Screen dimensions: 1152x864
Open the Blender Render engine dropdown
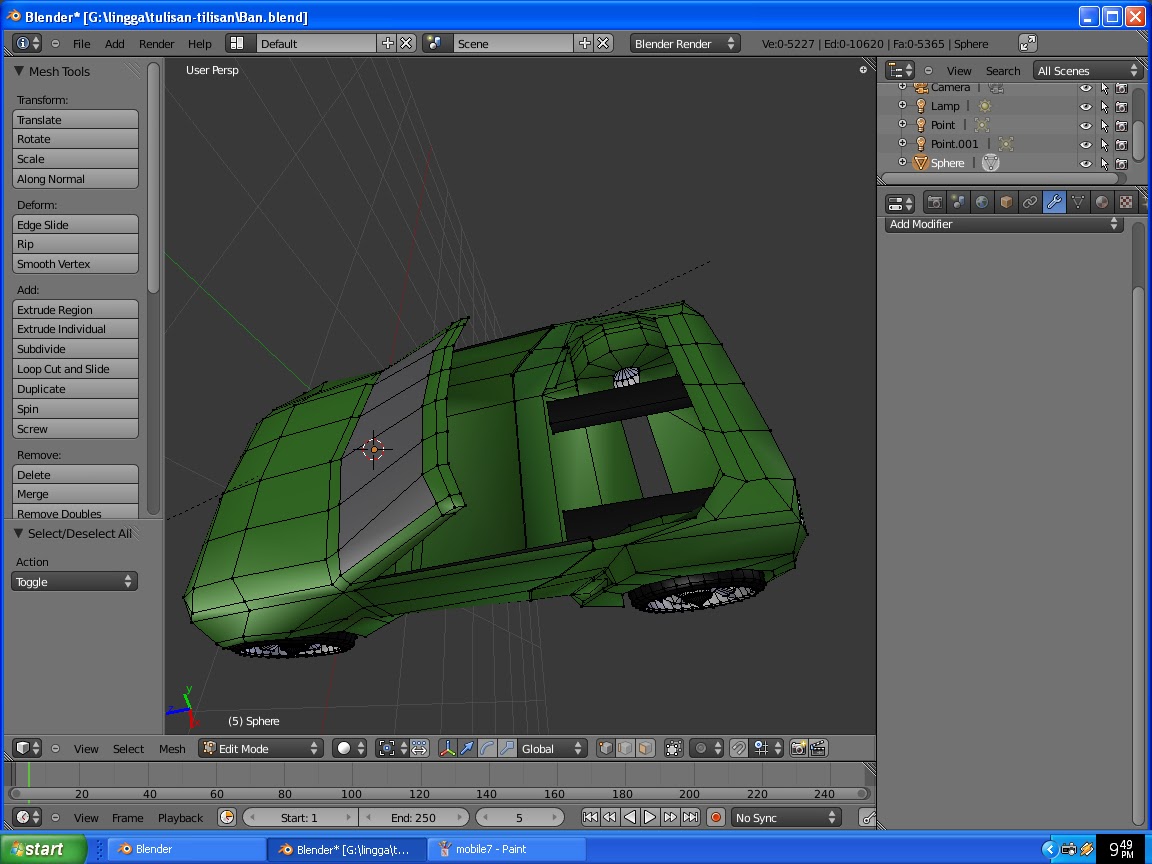coord(684,44)
